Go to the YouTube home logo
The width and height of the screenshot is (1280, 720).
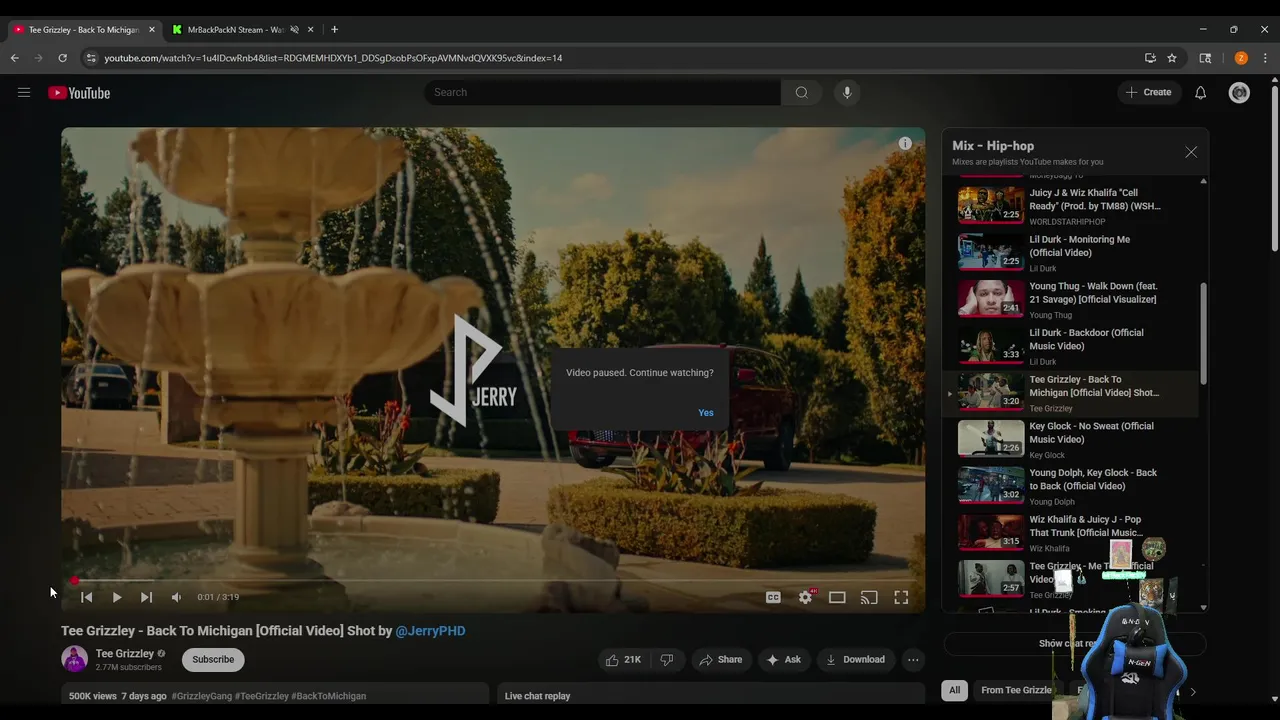point(79,93)
